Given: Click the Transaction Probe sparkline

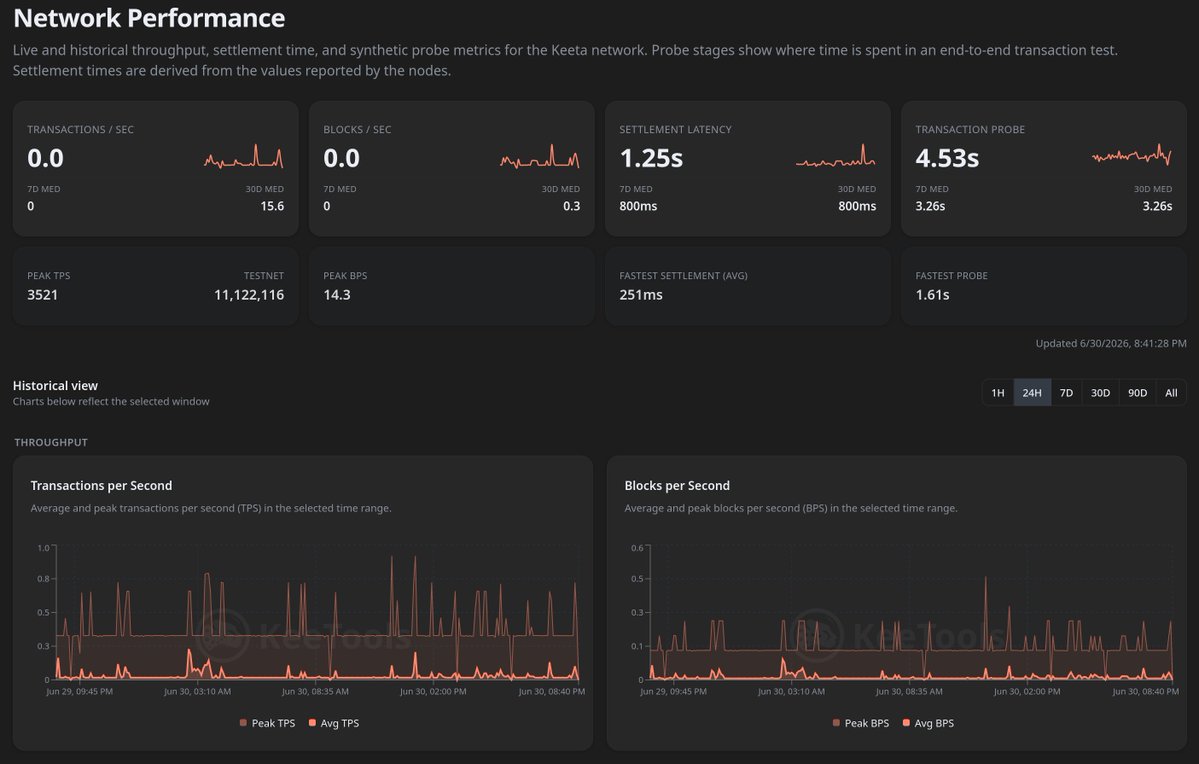Looking at the screenshot, I should [x=1132, y=155].
